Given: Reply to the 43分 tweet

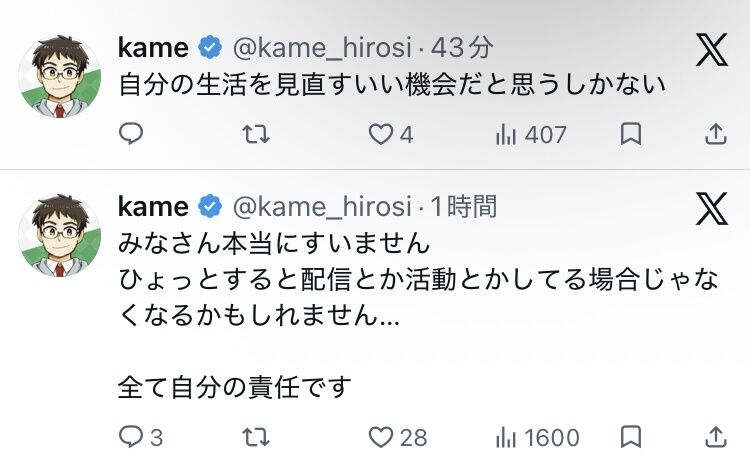Looking at the screenshot, I should tap(131, 133).
